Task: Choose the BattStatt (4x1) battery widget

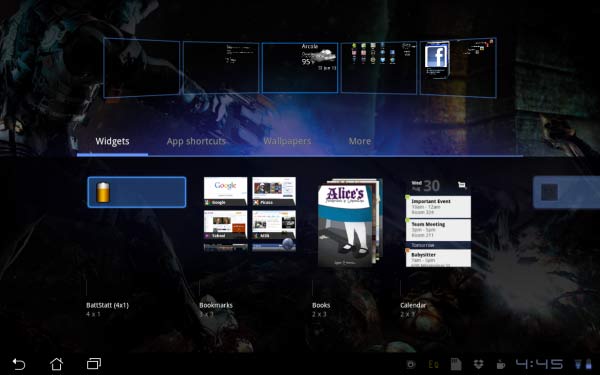Action: (x=137, y=192)
